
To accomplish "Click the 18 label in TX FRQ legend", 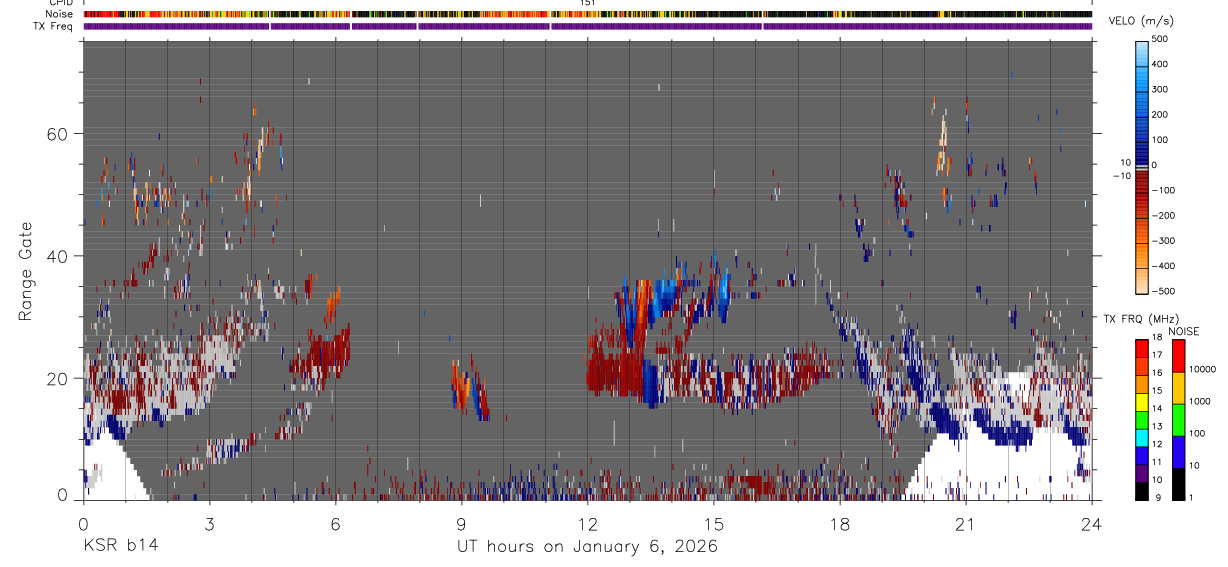I will coord(1157,338).
